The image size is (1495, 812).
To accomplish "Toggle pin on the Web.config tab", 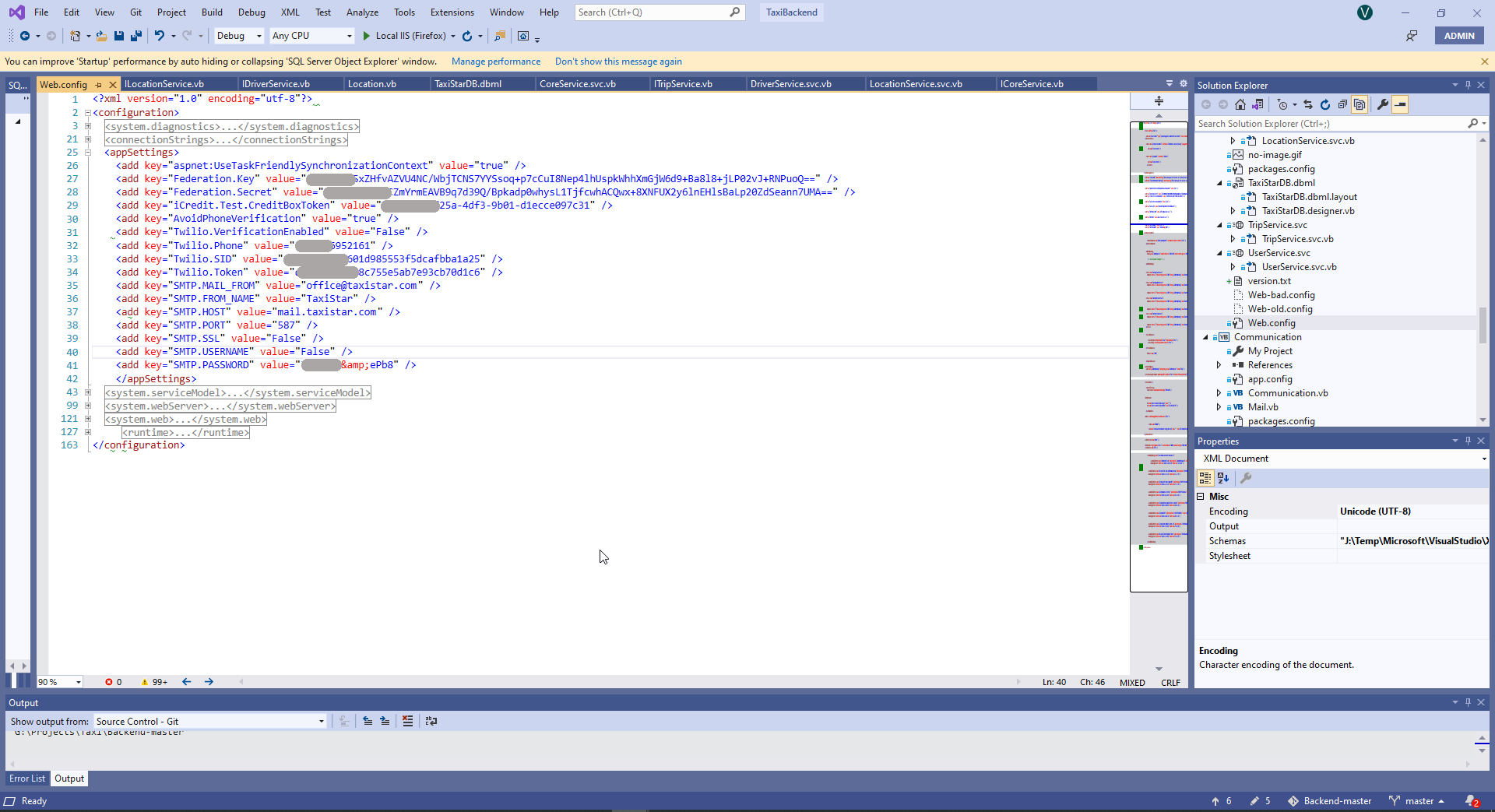I will 99,85.
